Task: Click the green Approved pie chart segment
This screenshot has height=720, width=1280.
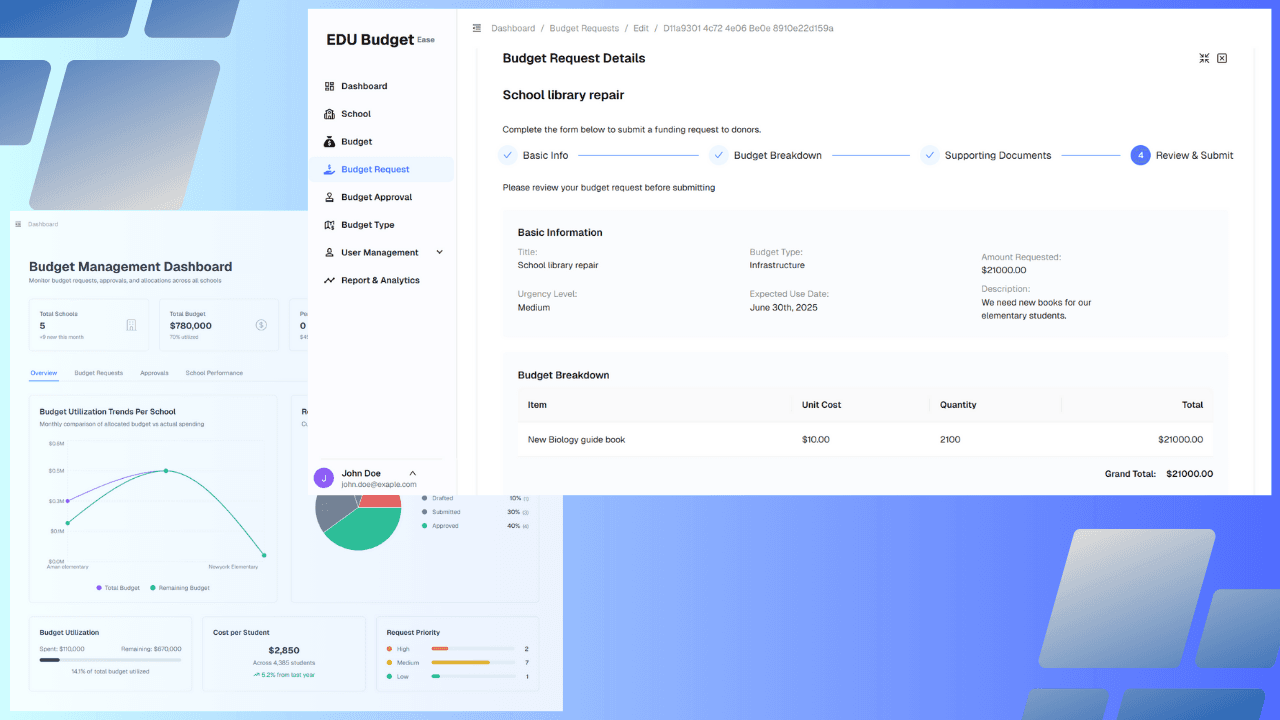Action: [358, 528]
